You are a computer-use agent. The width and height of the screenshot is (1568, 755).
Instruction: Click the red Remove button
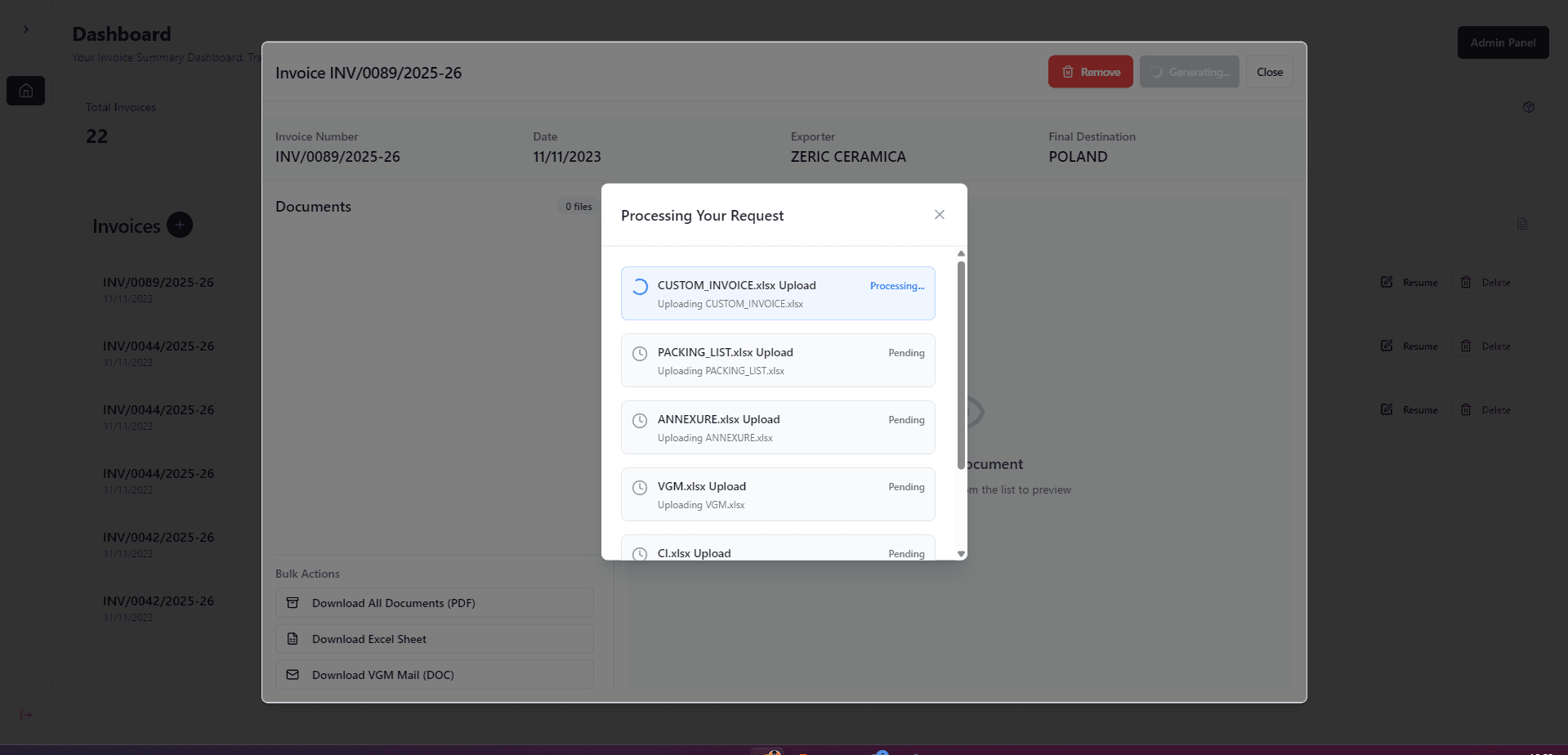tap(1091, 72)
